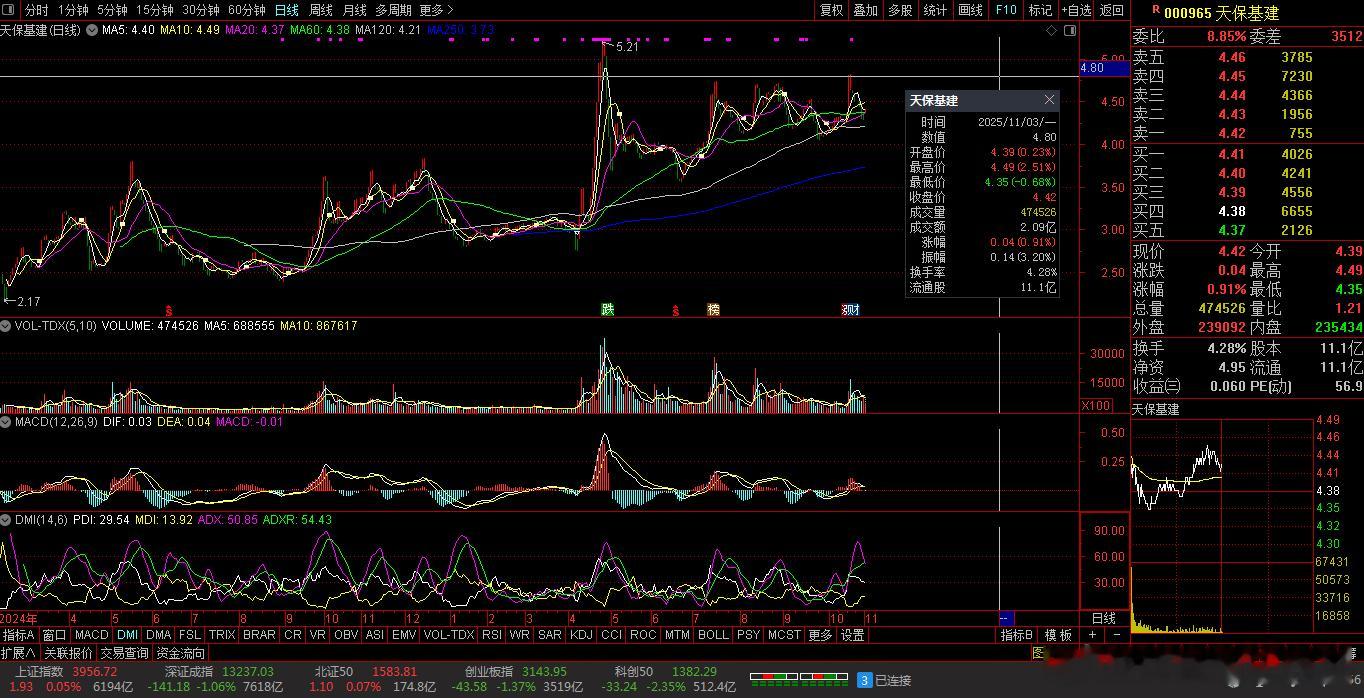Open the 复权 adjustment option
Image resolution: width=1364 pixels, height=698 pixels.
[831, 10]
